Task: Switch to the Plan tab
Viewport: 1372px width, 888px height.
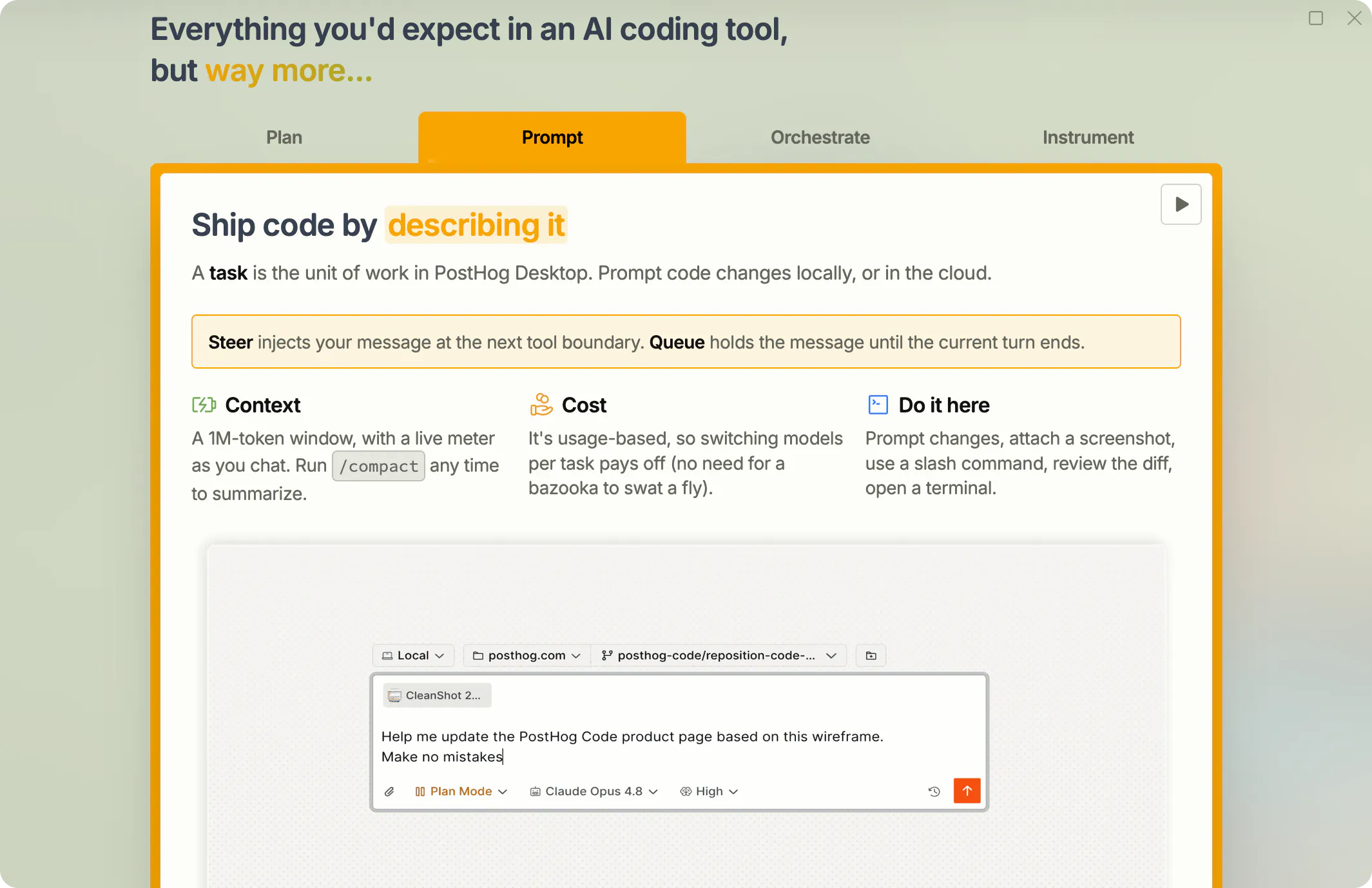Action: coord(284,137)
